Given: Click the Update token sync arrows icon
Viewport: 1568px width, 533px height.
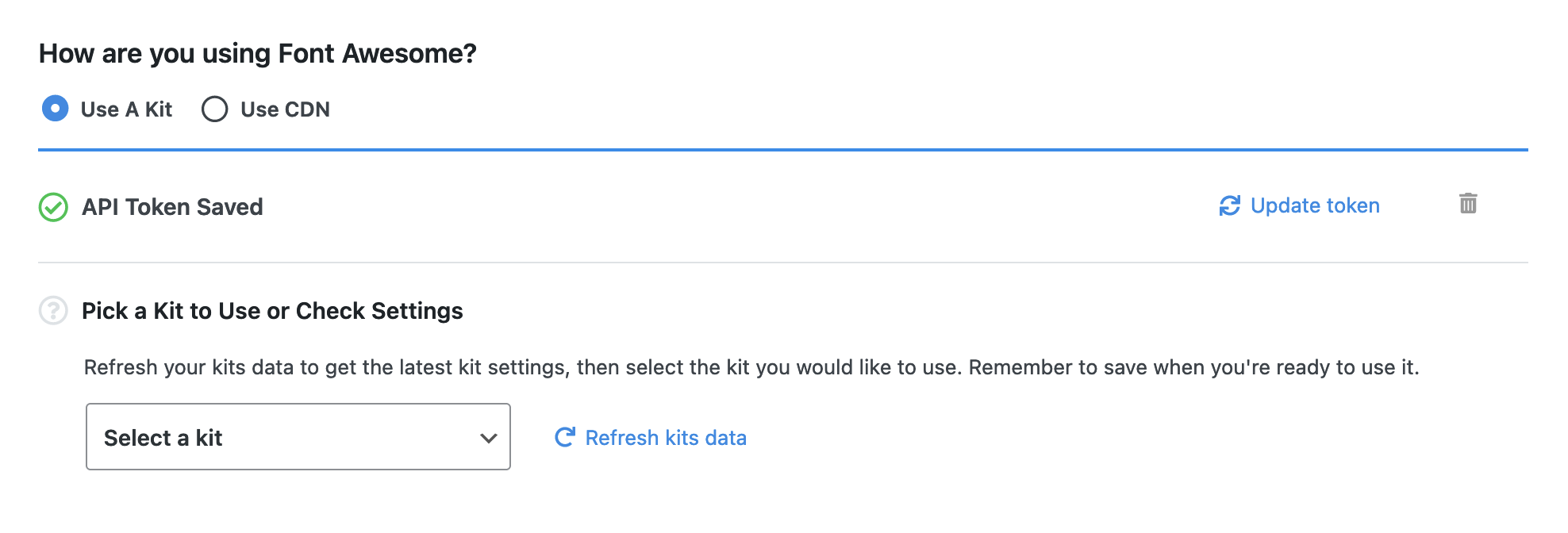Looking at the screenshot, I should pyautogui.click(x=1229, y=206).
